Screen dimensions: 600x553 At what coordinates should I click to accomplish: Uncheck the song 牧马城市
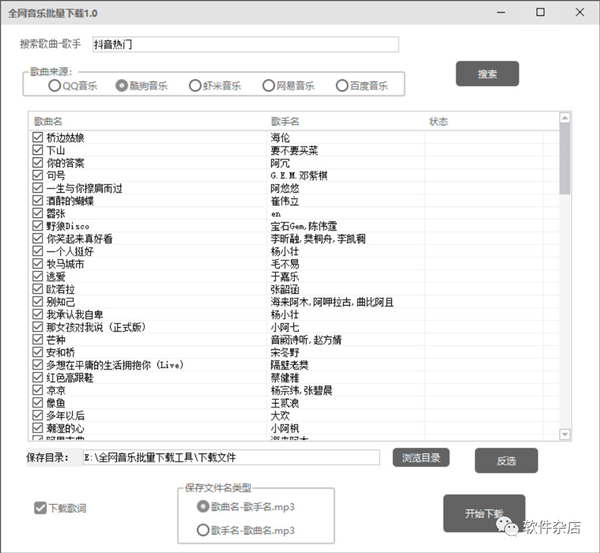coord(38,263)
